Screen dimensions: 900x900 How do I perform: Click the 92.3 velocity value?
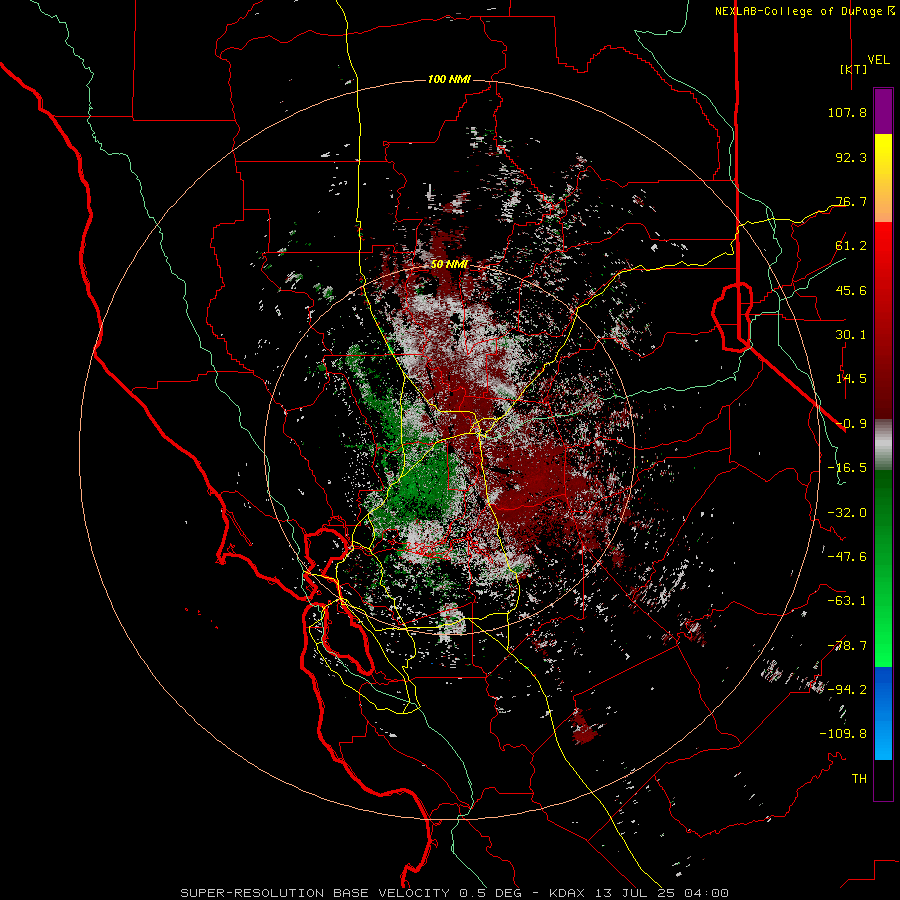pyautogui.click(x=851, y=157)
